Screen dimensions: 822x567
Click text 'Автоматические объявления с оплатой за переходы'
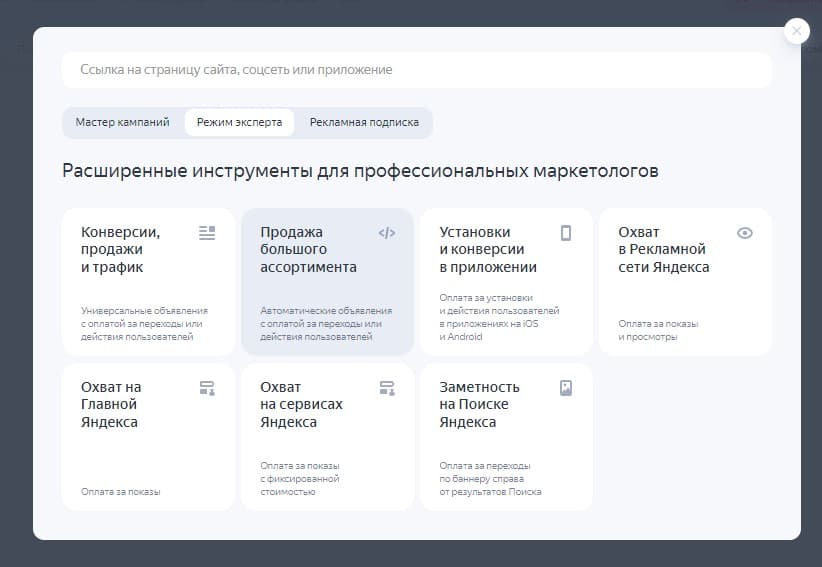[x=326, y=324]
